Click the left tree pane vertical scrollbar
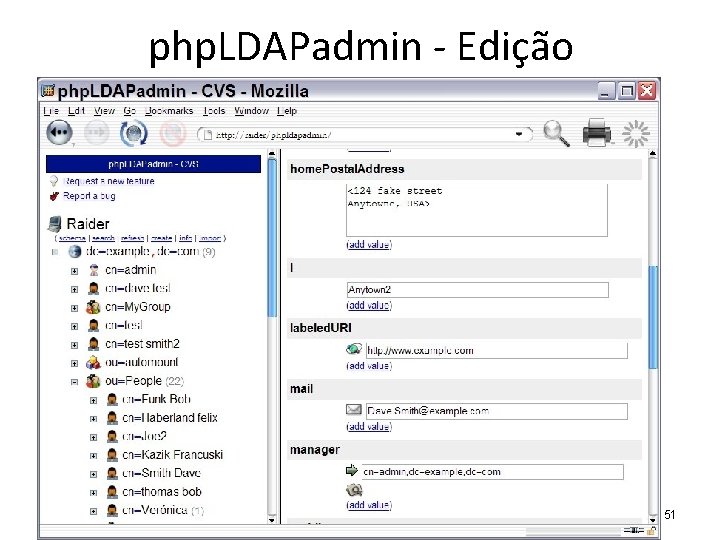720x540 pixels. [x=272, y=337]
